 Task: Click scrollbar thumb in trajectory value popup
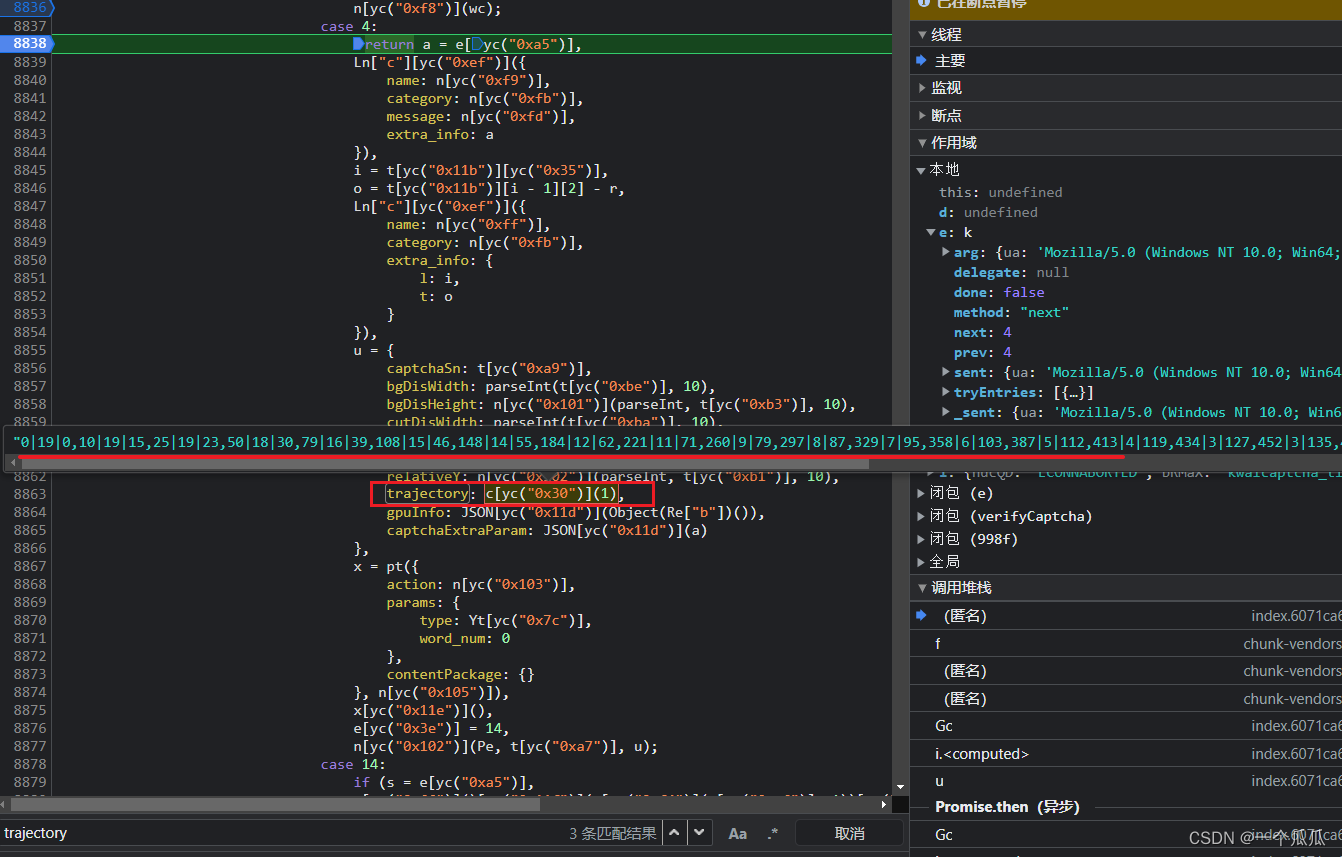click(x=444, y=464)
